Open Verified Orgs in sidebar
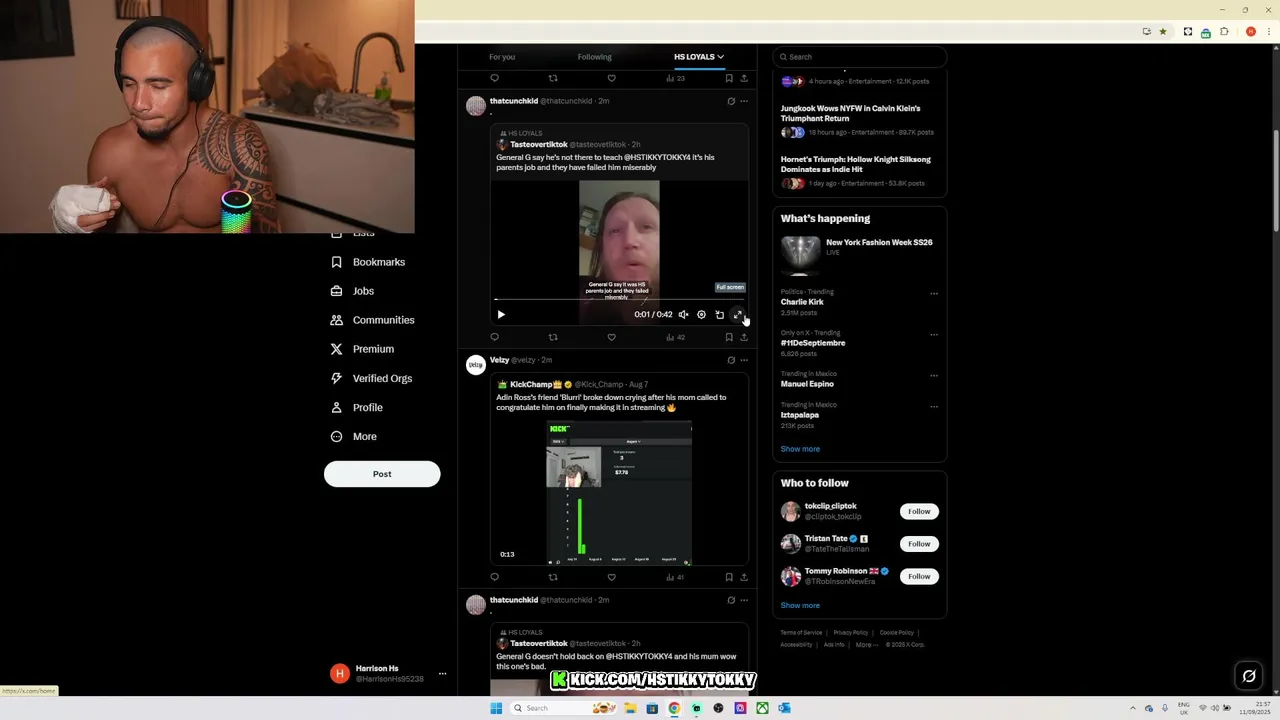1280x720 pixels. 371,378
